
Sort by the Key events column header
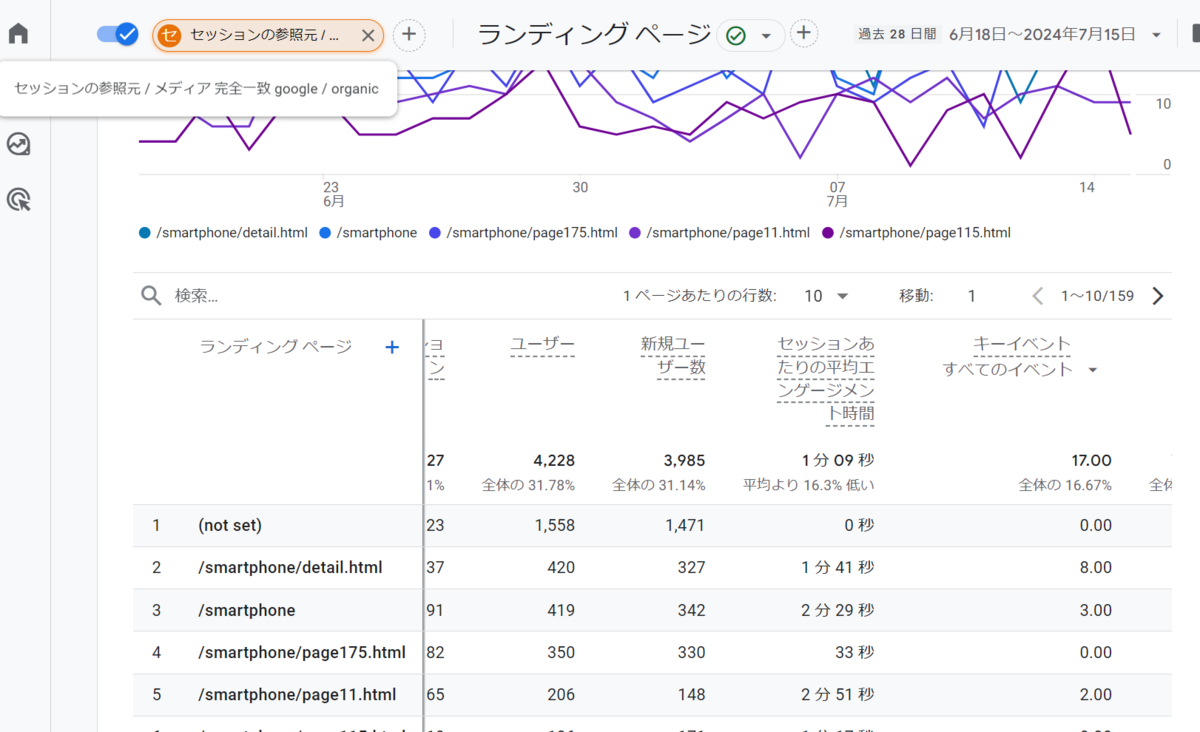(x=1021, y=344)
